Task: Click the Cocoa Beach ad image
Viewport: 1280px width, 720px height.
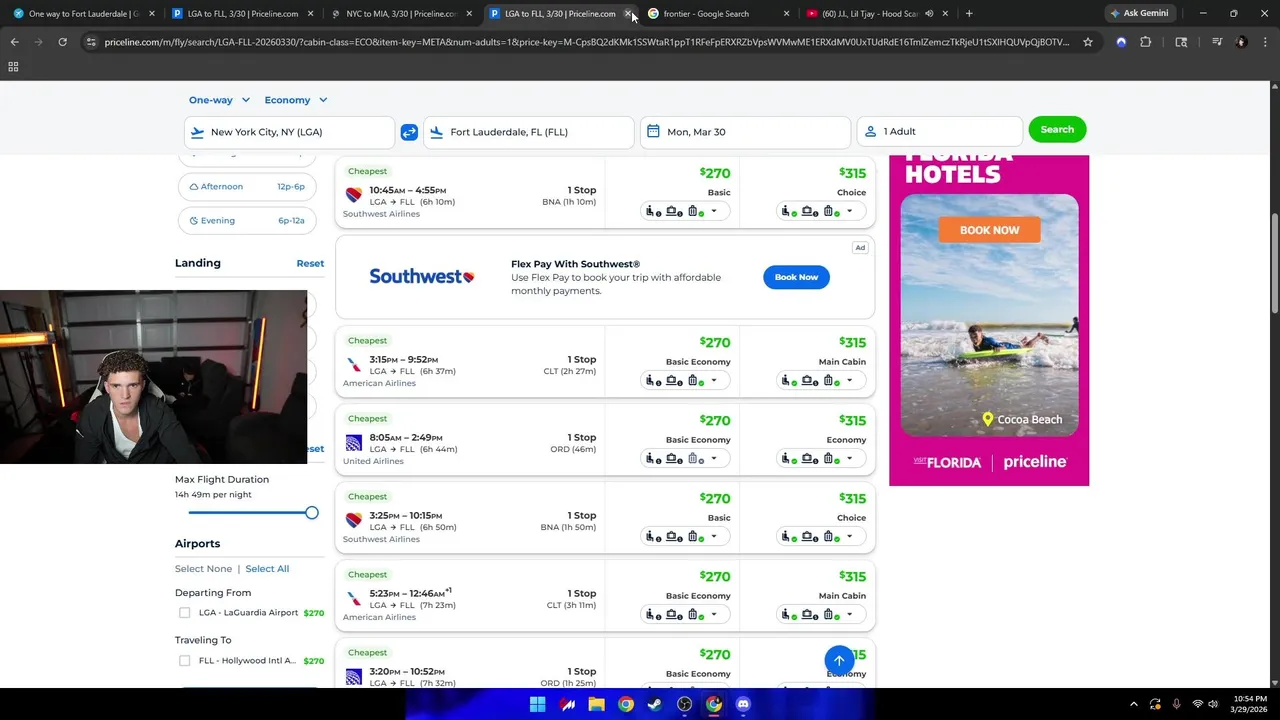Action: pos(989,315)
